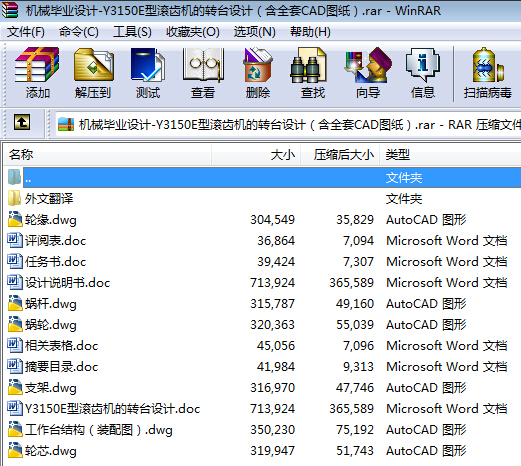Click the Add (添加) toolbar icon

point(37,65)
